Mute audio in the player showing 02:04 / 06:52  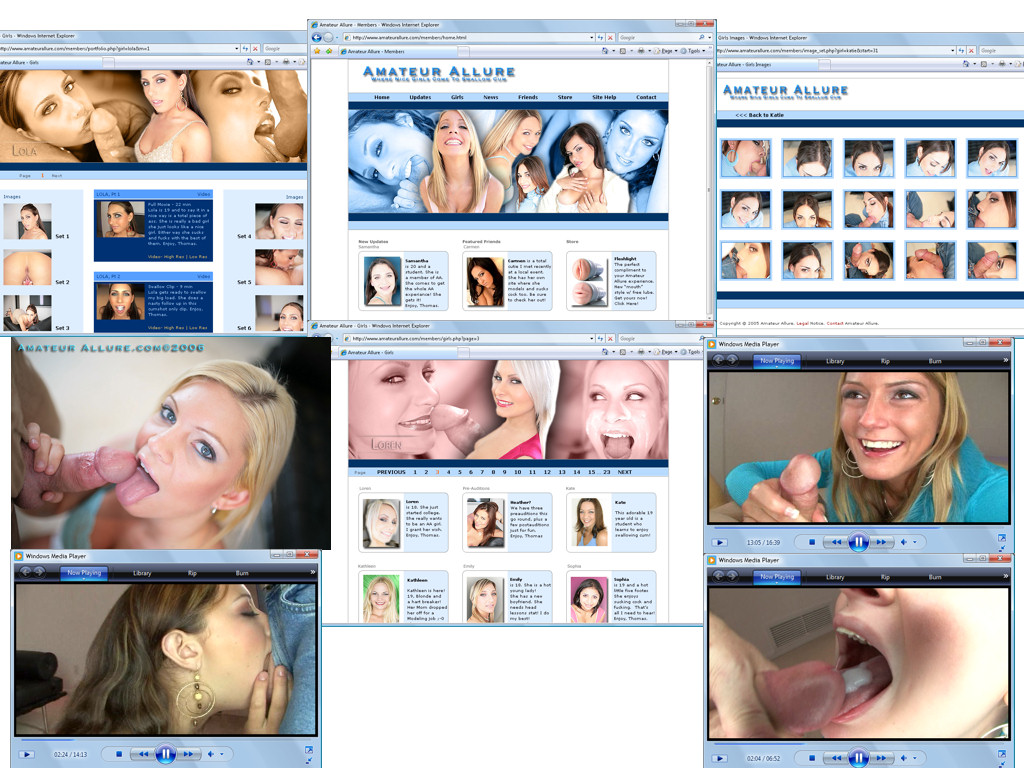(x=904, y=758)
